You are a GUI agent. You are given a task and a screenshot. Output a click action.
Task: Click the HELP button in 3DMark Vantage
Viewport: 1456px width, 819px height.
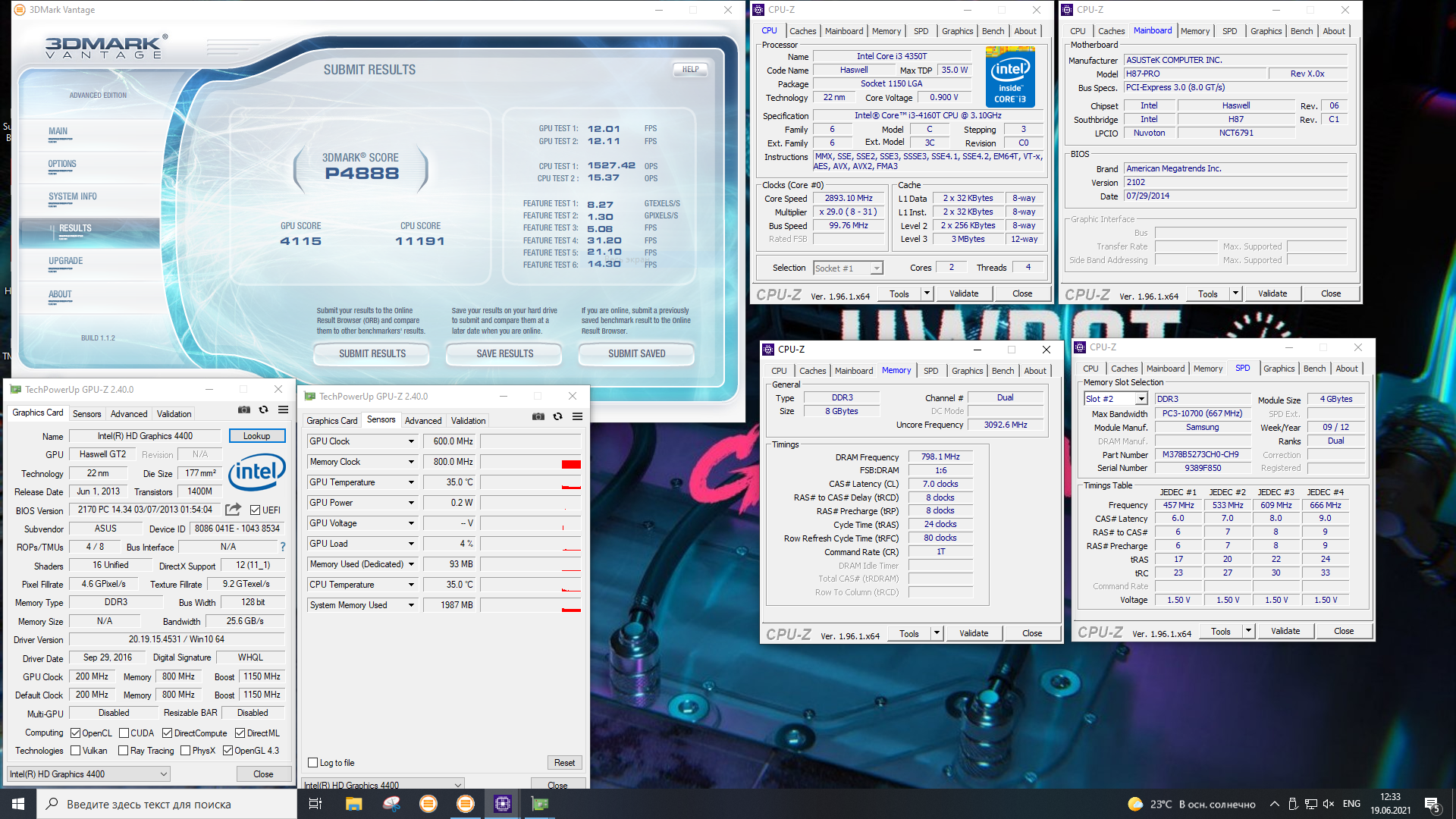(x=690, y=69)
